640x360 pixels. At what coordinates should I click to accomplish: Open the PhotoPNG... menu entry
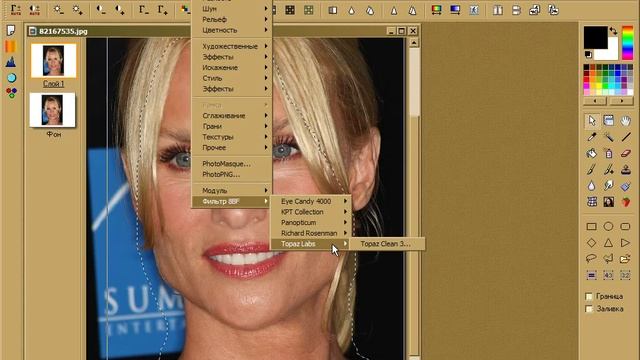(232, 174)
